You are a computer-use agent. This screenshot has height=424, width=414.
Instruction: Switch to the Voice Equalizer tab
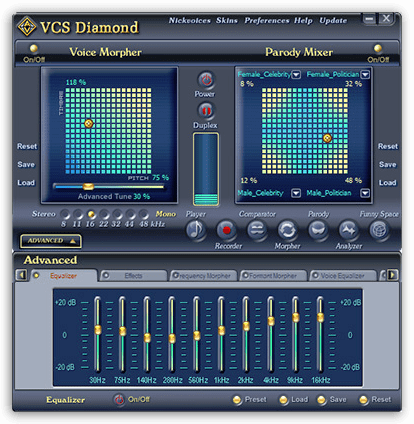coord(343,276)
